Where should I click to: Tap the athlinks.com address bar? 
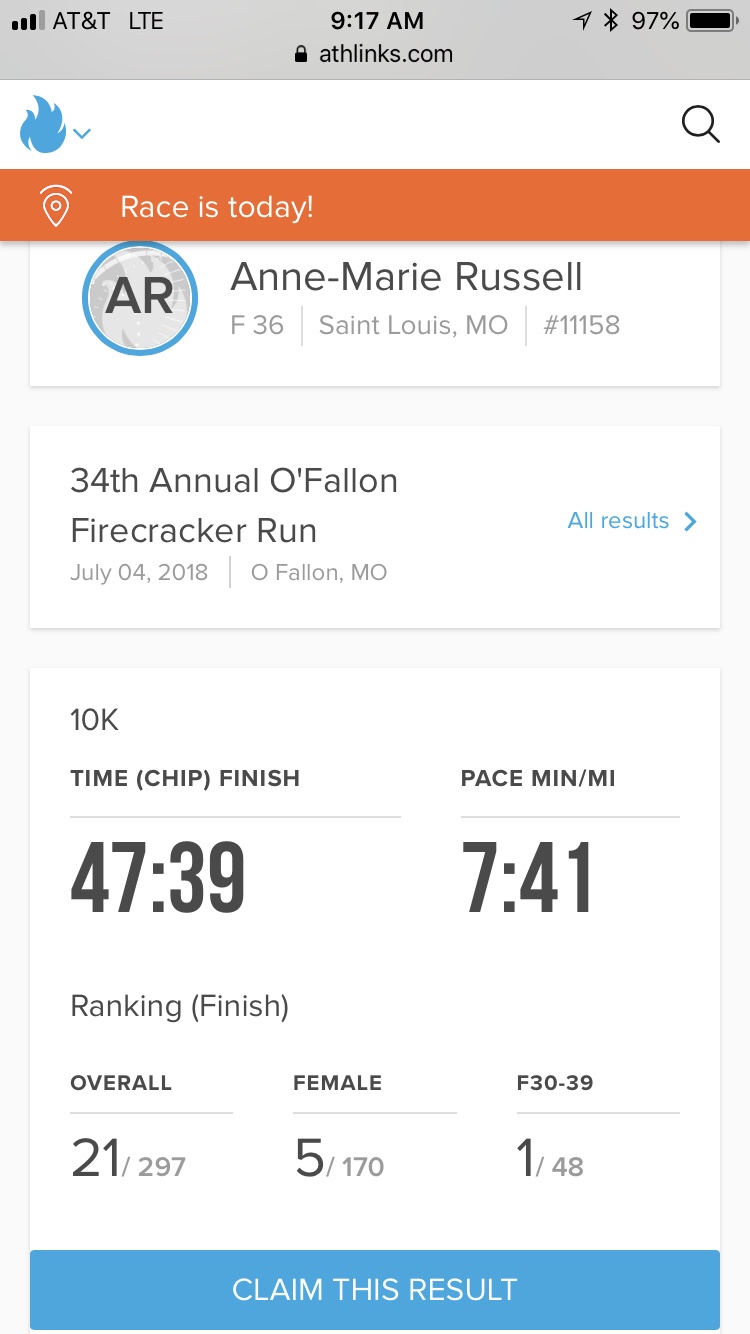click(385, 55)
